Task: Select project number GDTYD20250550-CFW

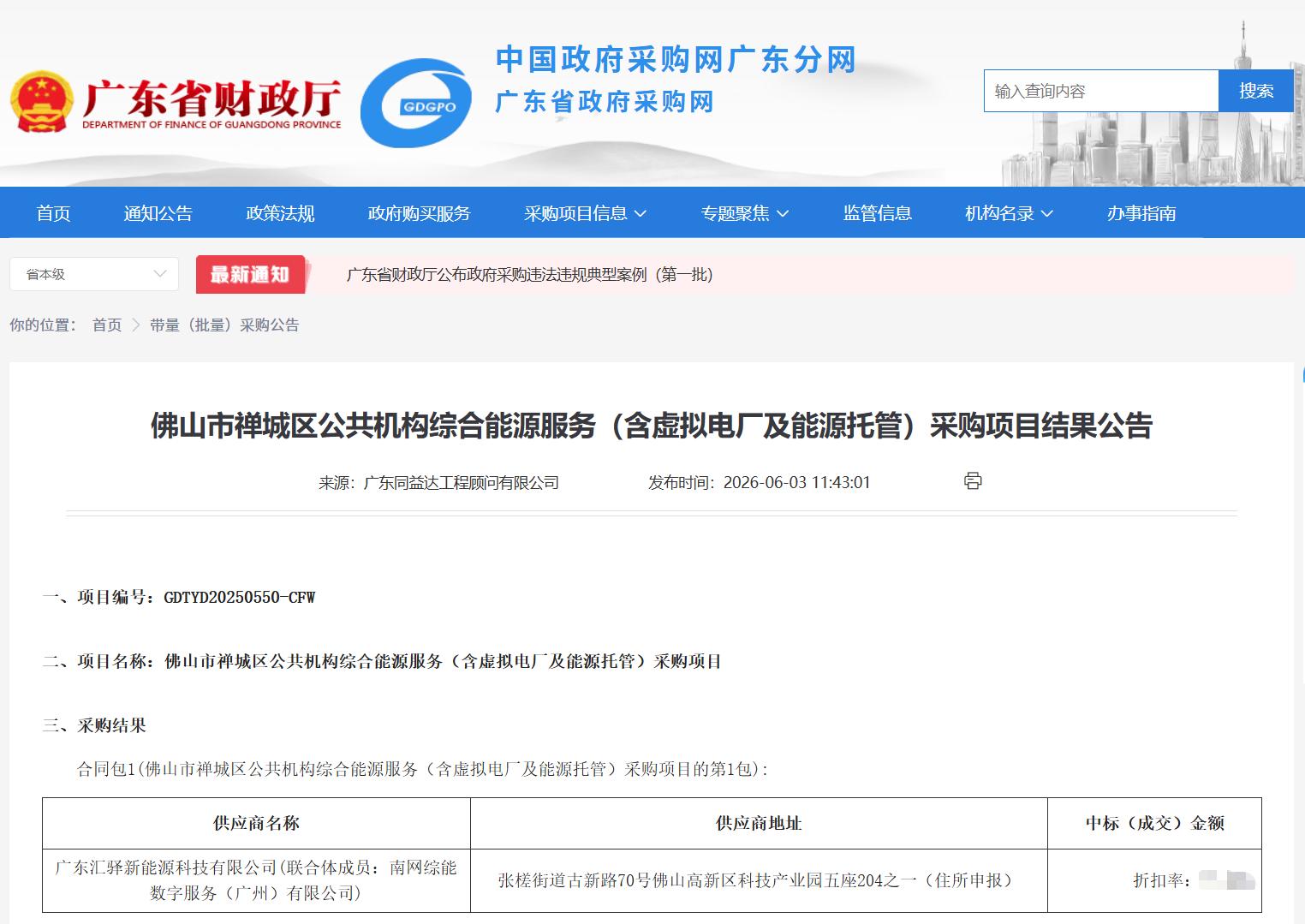Action: pyautogui.click(x=240, y=598)
